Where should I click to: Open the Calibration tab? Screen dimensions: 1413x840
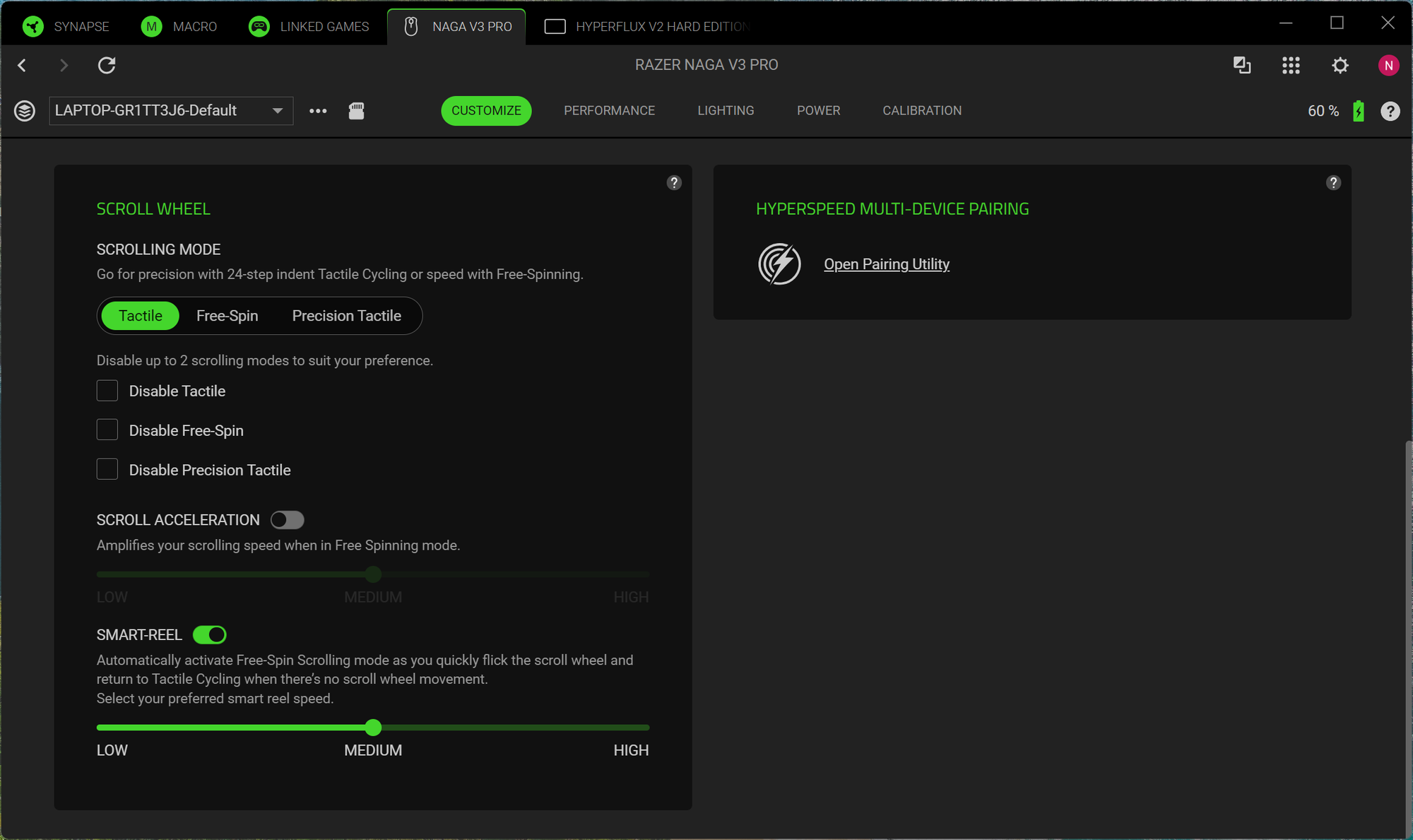tap(922, 111)
